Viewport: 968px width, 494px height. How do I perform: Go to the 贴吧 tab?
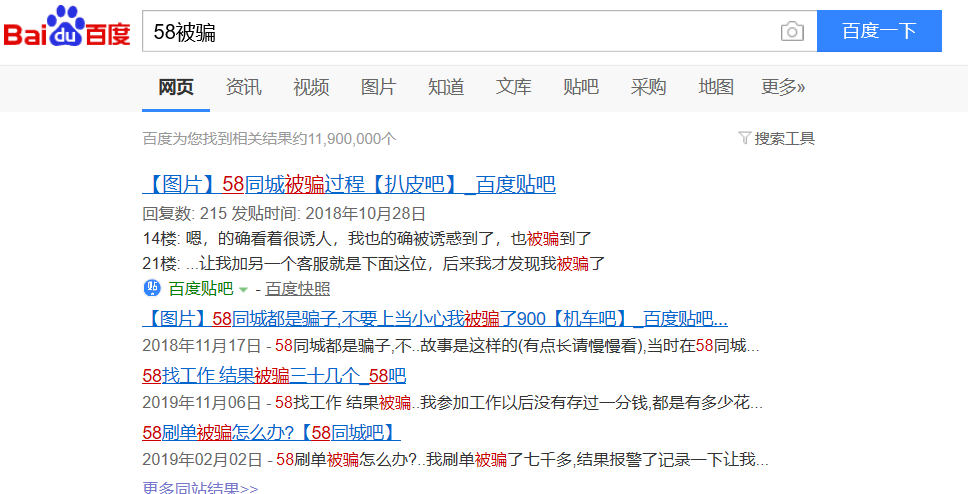tap(581, 87)
